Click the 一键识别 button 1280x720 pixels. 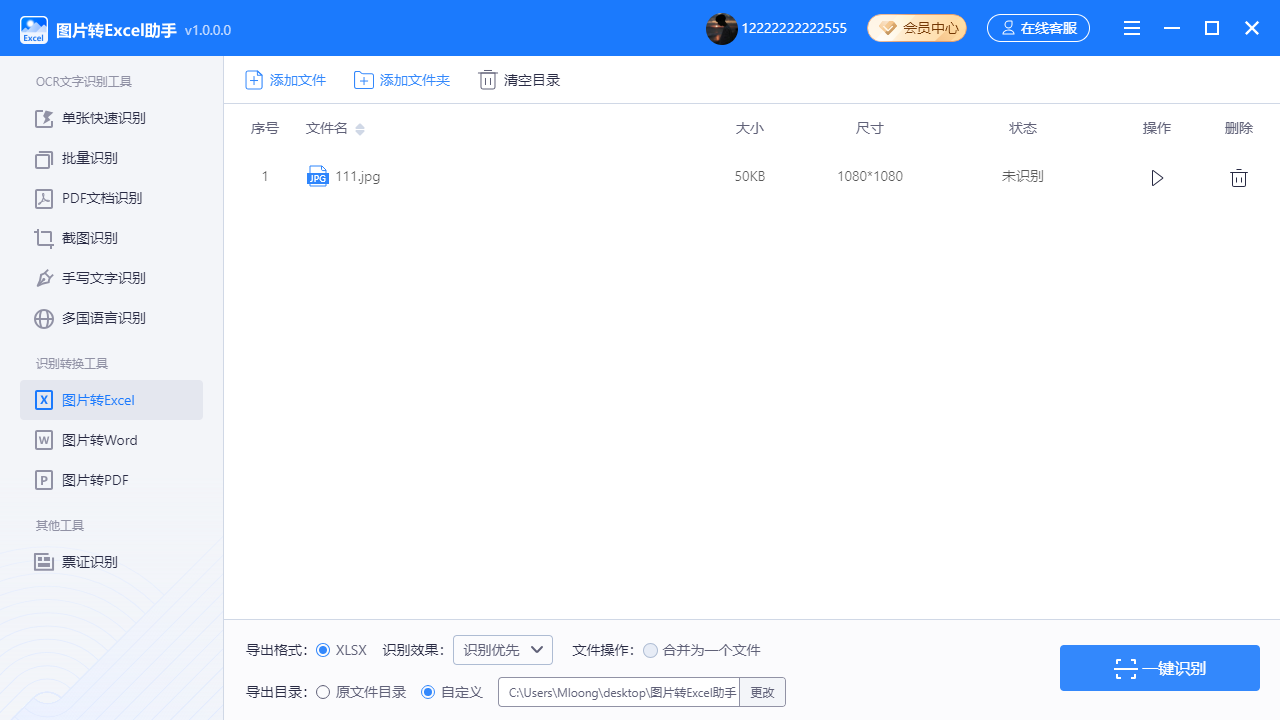(1159, 668)
